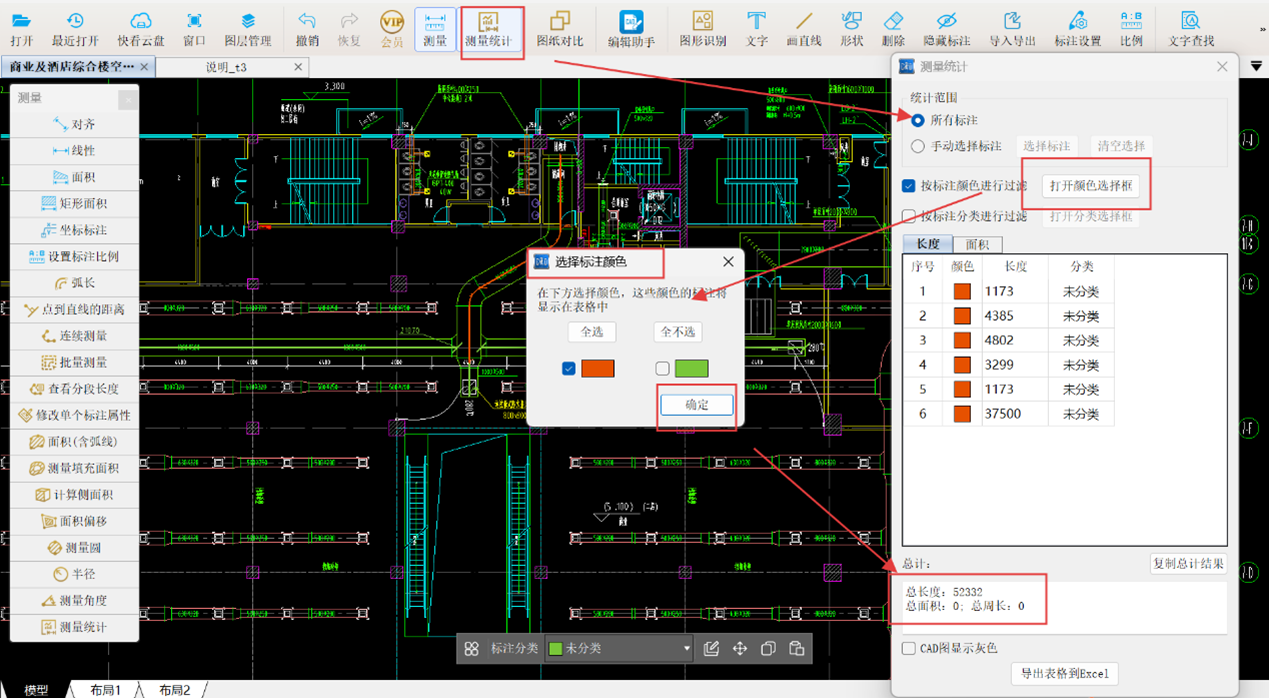Expand the 标注分类 未分类 dropdown
This screenshot has width=1269, height=698.
686,649
